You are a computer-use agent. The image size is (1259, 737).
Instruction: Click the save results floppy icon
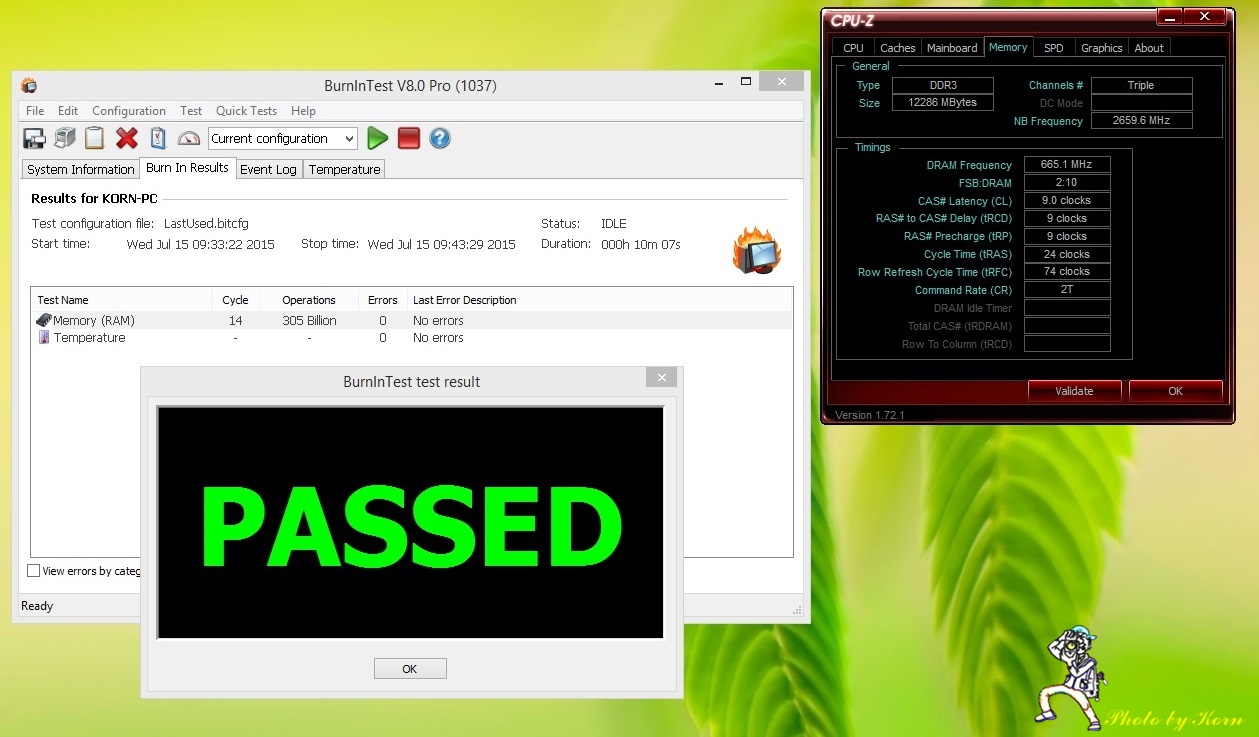[x=34, y=138]
